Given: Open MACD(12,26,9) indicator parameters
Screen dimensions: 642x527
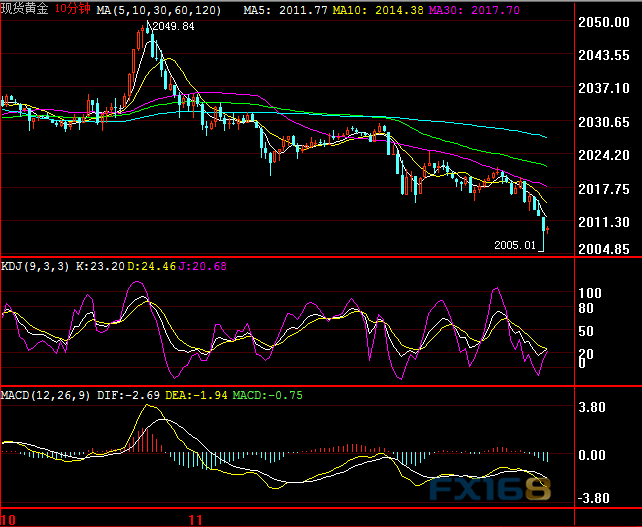Looking at the screenshot, I should (46, 395).
